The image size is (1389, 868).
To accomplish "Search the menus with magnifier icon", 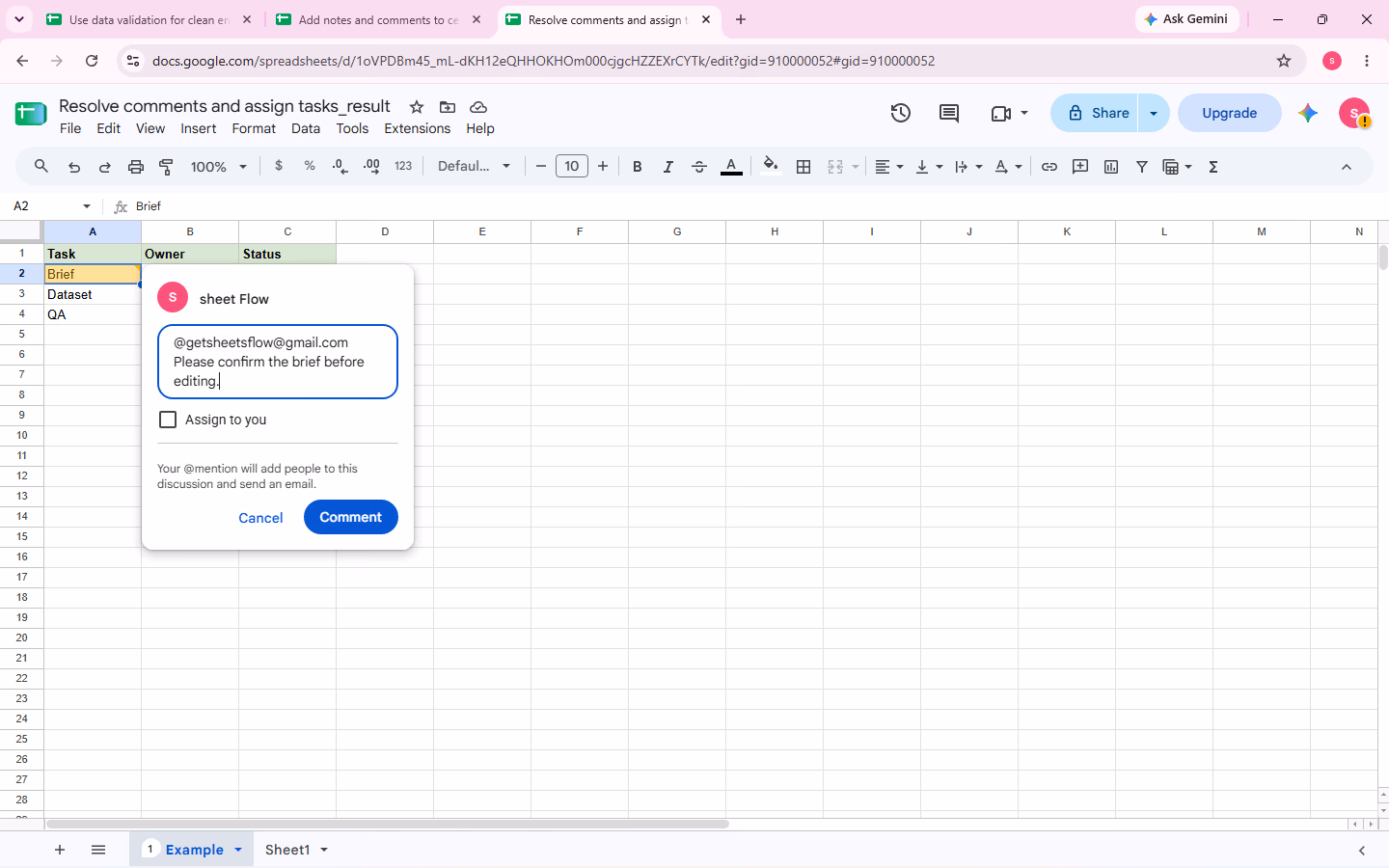I will click(x=41, y=167).
